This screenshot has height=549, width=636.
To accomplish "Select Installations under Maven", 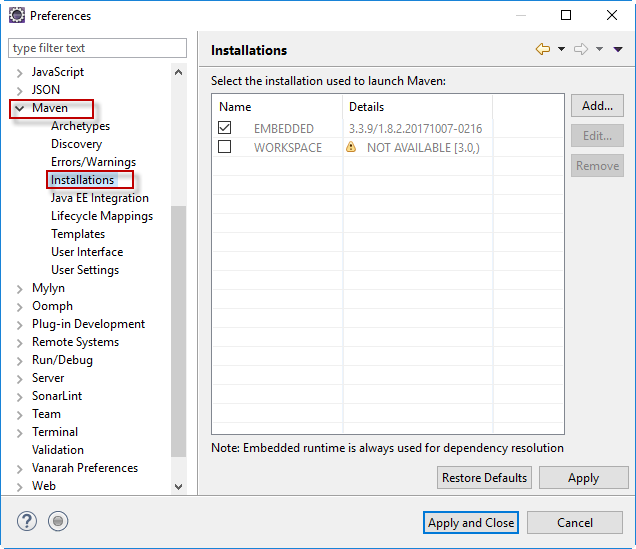I will 83,180.
